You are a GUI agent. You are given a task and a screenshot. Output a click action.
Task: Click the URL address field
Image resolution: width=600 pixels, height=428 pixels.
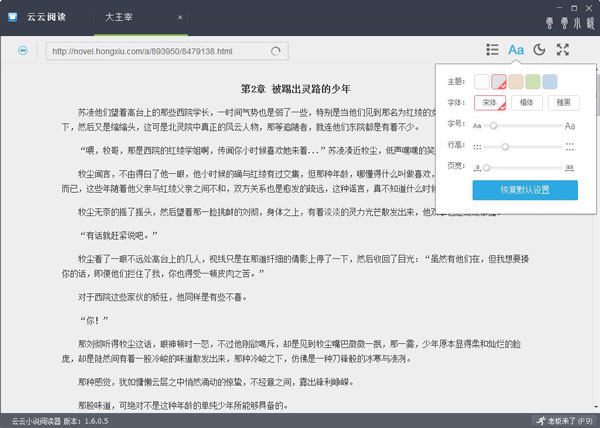point(167,51)
